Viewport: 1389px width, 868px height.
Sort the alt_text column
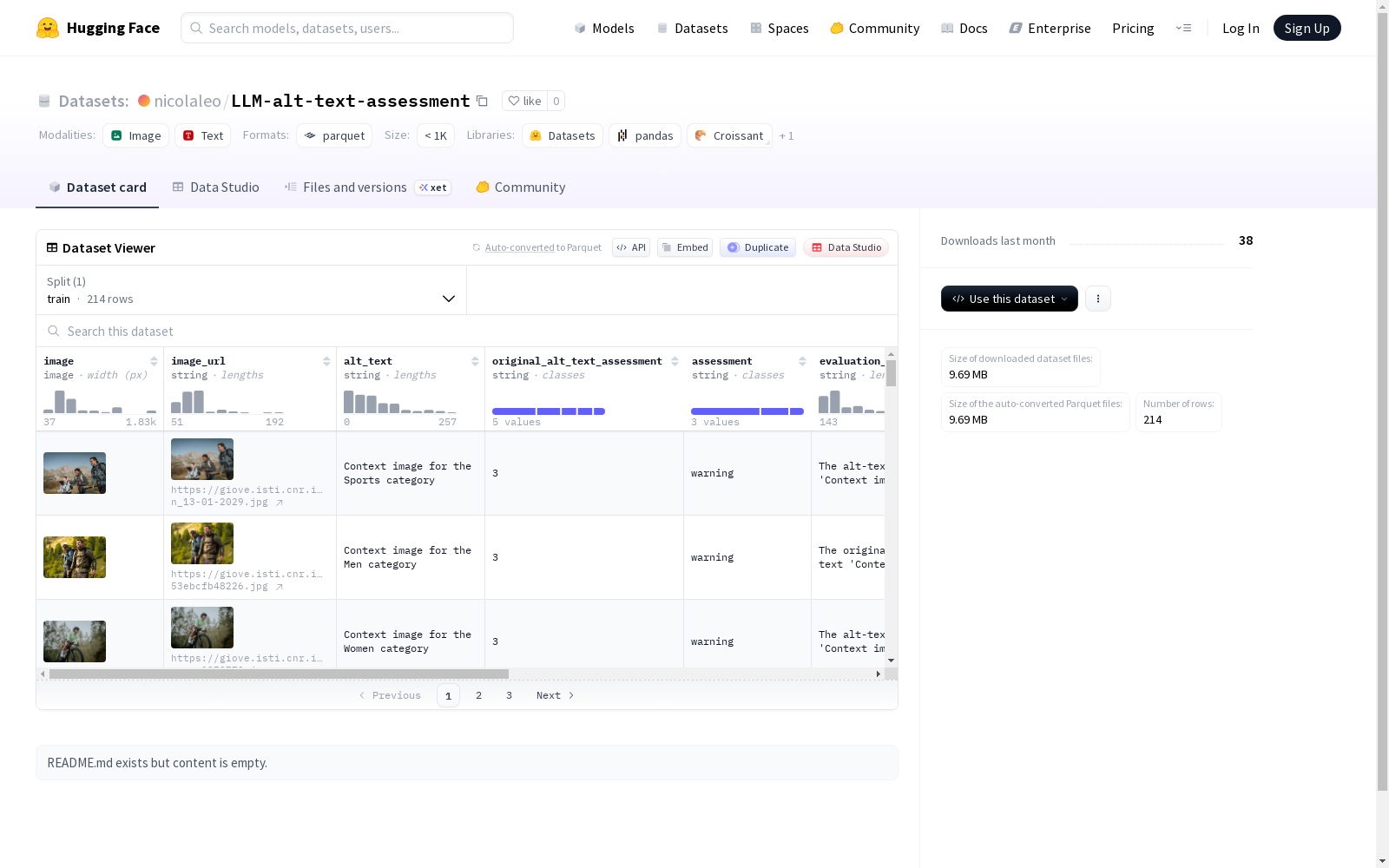pos(475,361)
